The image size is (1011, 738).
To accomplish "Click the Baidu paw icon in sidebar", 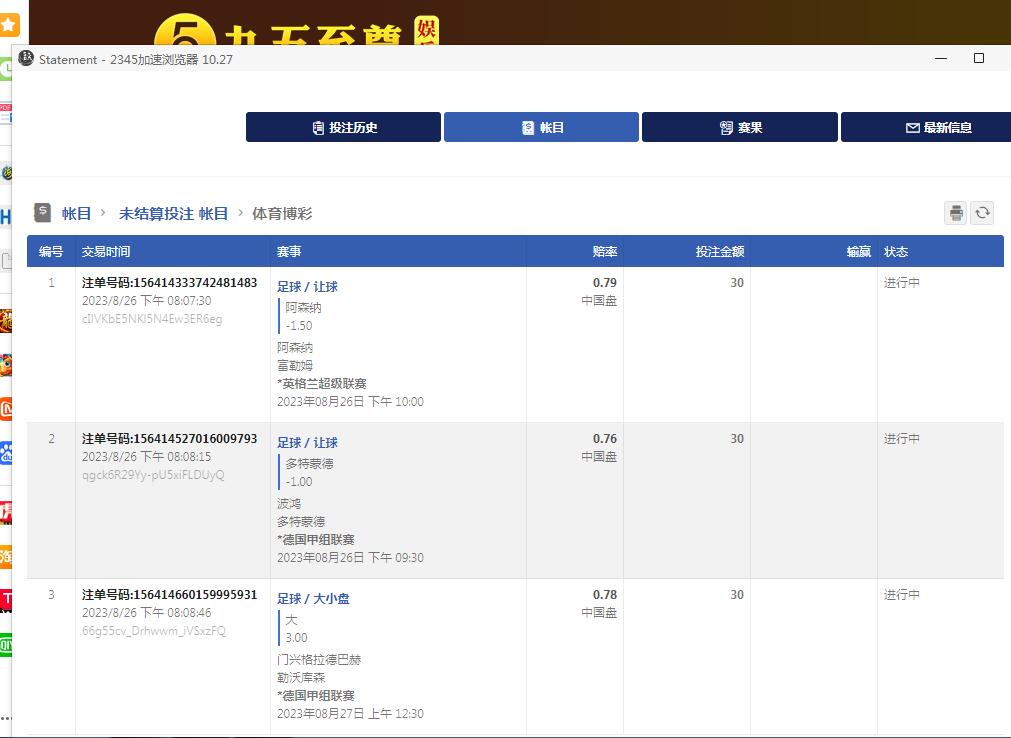I will click(x=6, y=453).
